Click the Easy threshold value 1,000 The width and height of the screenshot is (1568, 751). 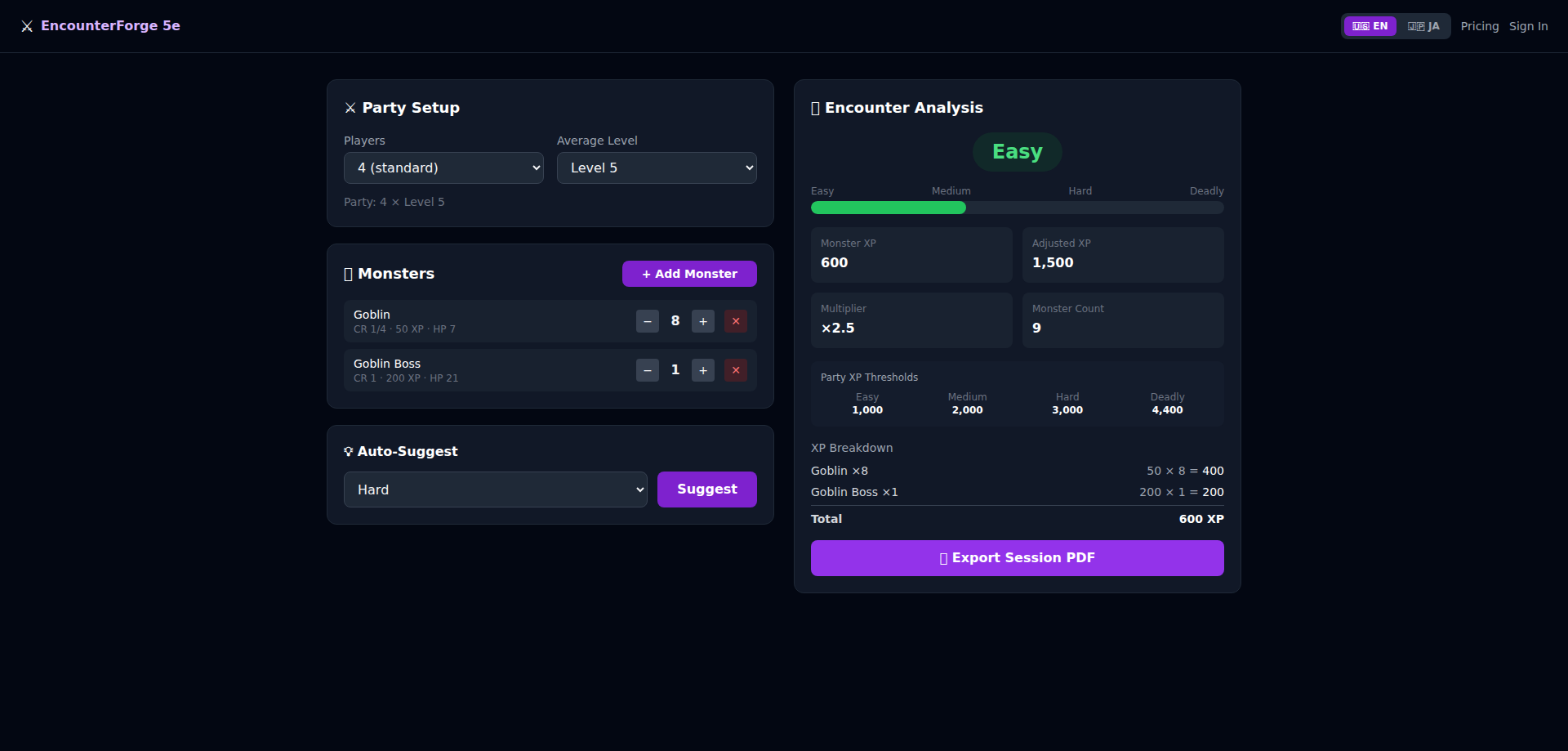(867, 410)
